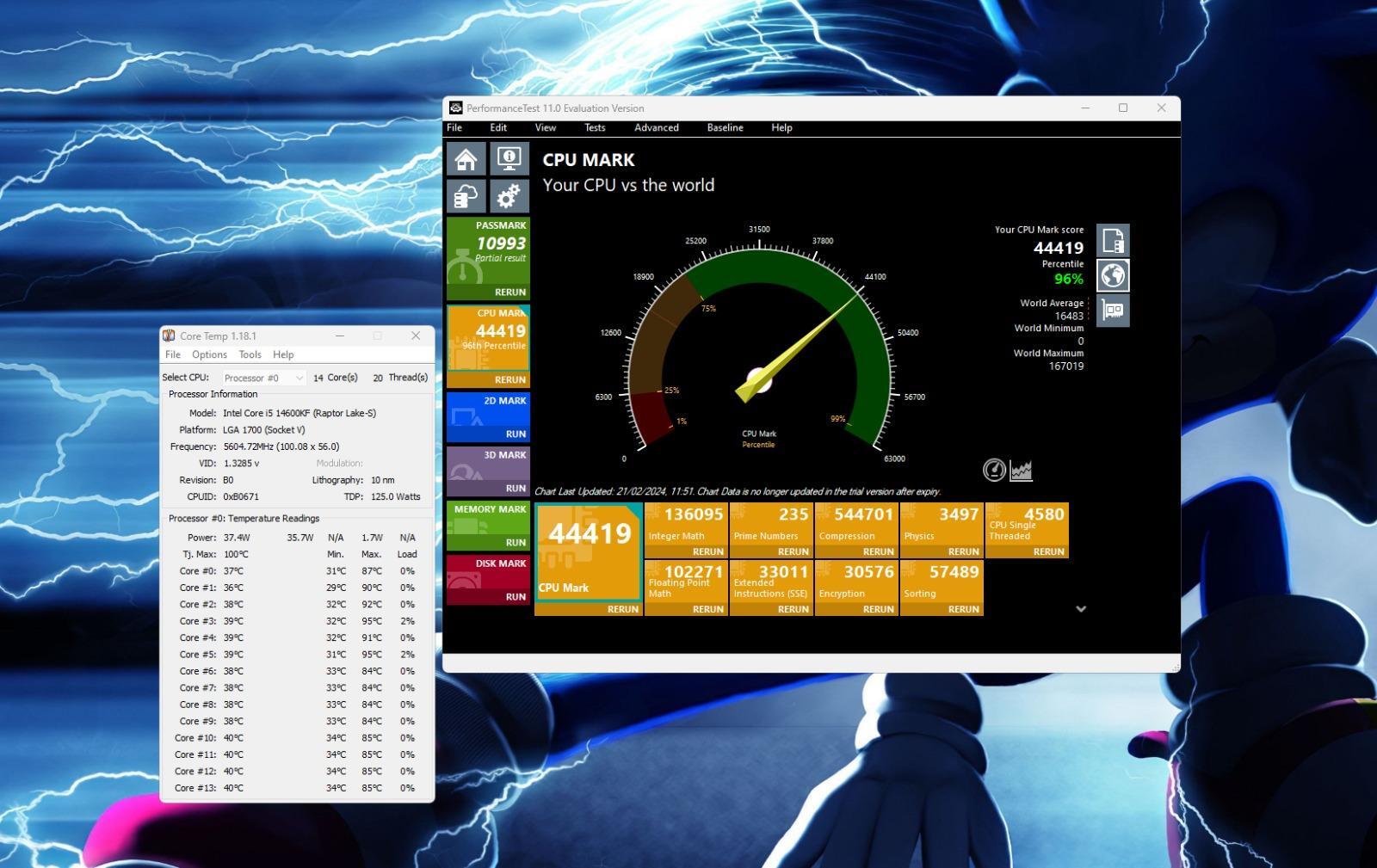The height and width of the screenshot is (868, 1377).
Task: Expand the down chevron below result tiles
Action: (1081, 608)
